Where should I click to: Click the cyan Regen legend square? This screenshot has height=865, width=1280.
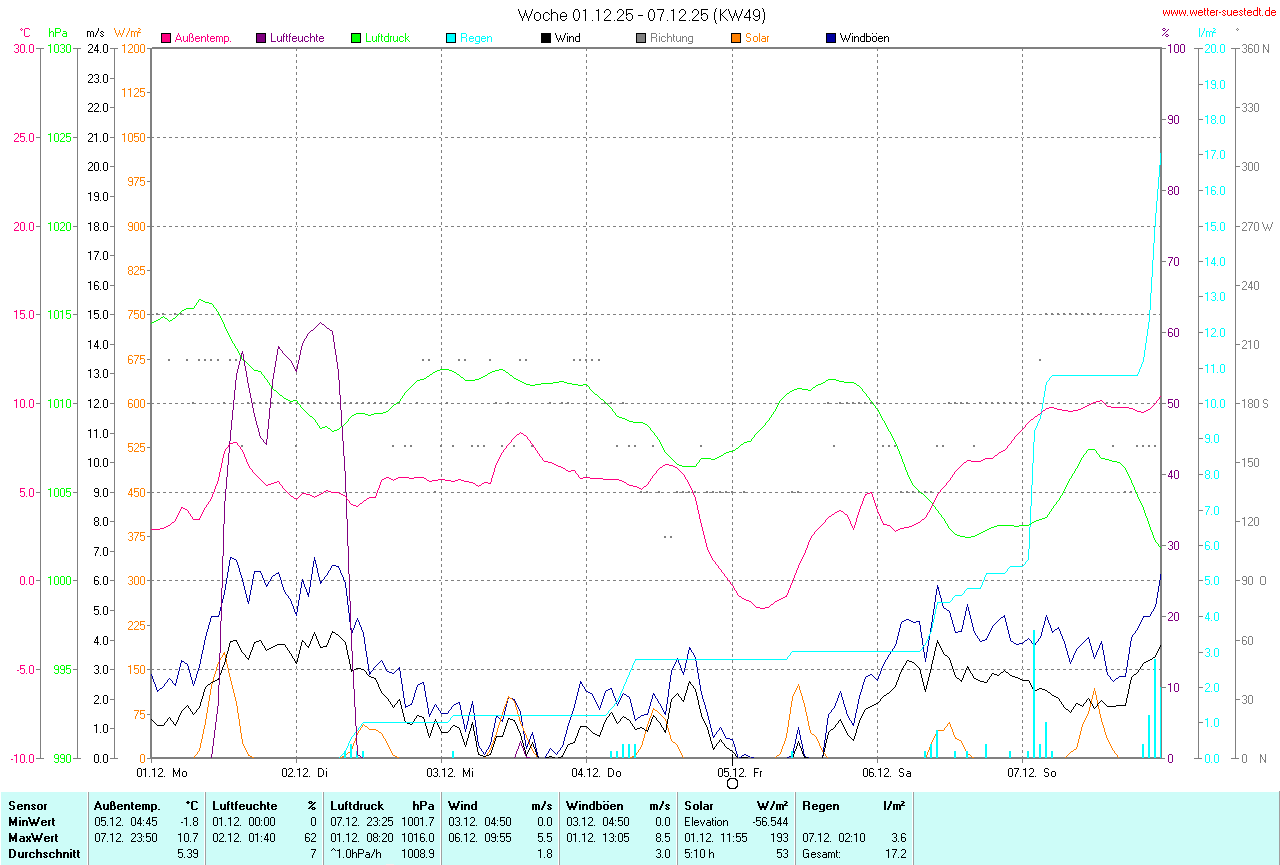tap(451, 38)
